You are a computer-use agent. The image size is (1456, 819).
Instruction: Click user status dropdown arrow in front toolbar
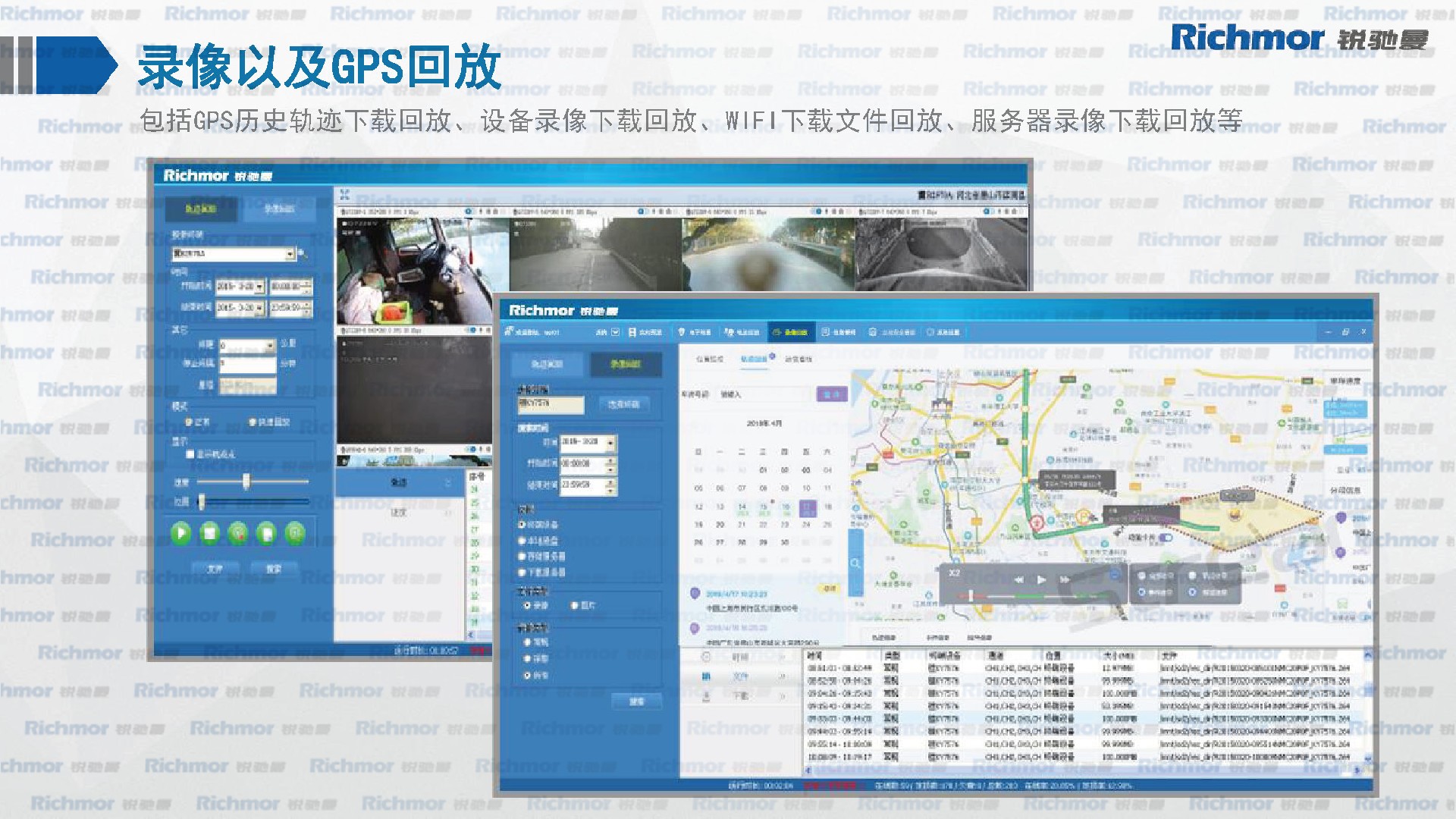615,332
